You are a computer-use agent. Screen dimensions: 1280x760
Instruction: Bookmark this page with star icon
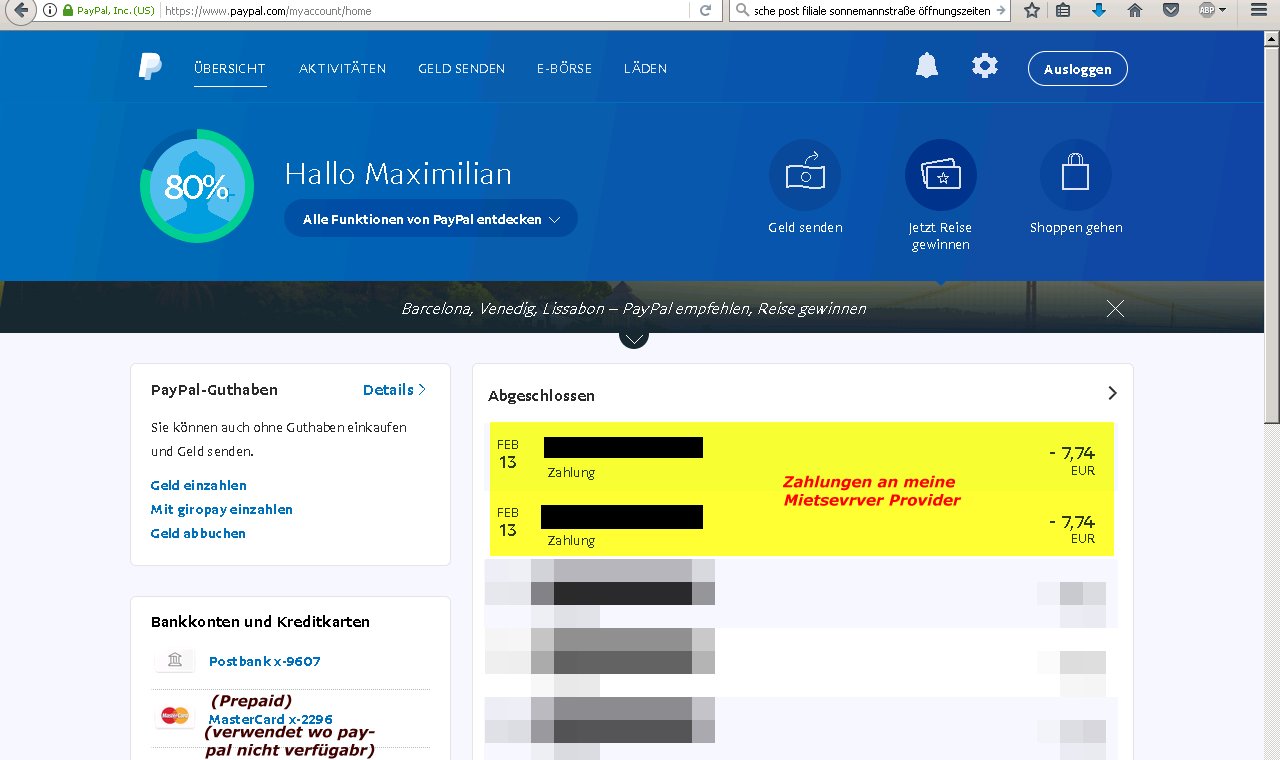coord(1032,10)
